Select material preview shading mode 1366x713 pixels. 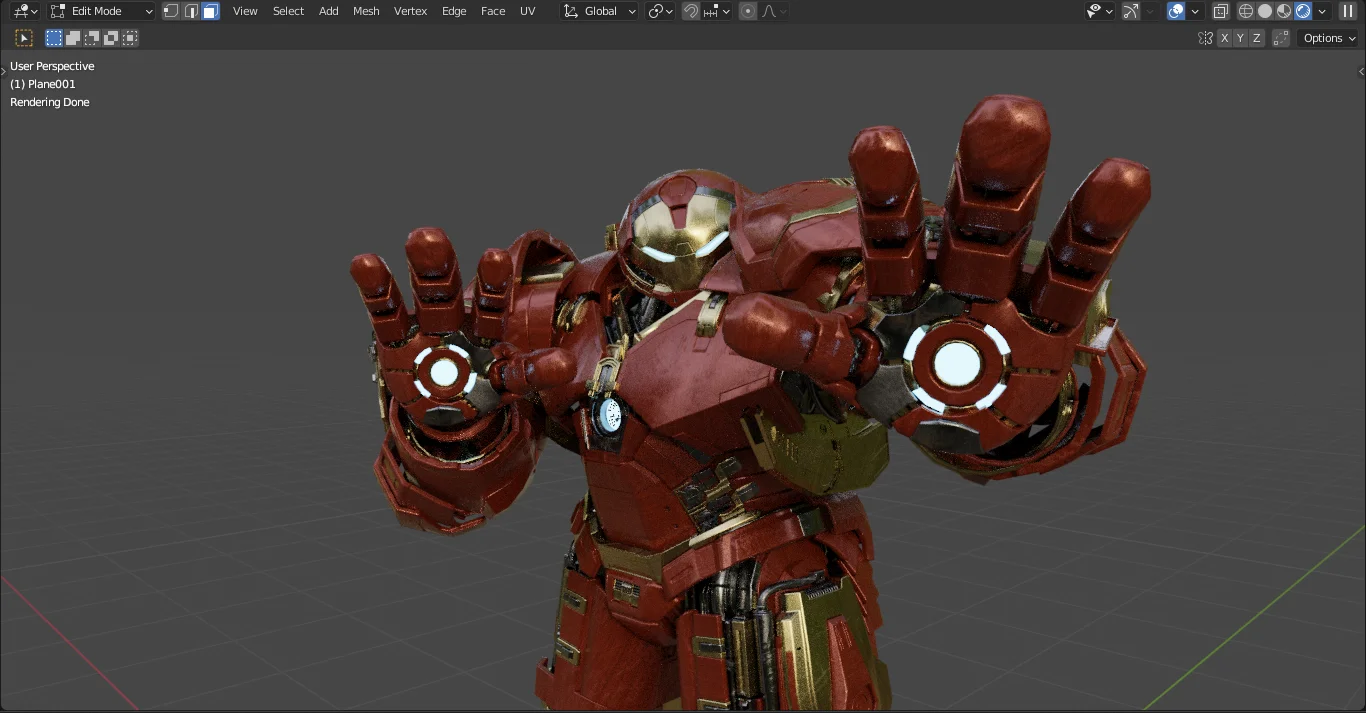pos(1283,11)
